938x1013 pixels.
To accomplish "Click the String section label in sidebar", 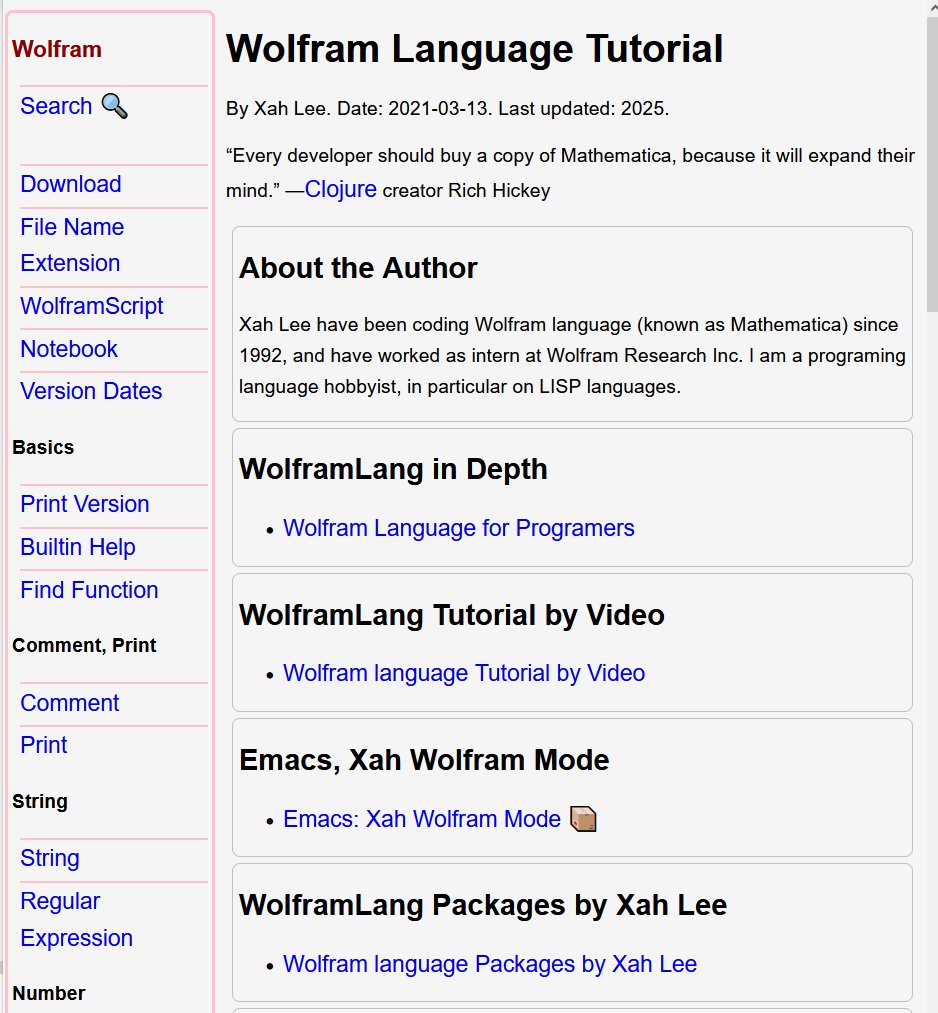I will tap(40, 801).
